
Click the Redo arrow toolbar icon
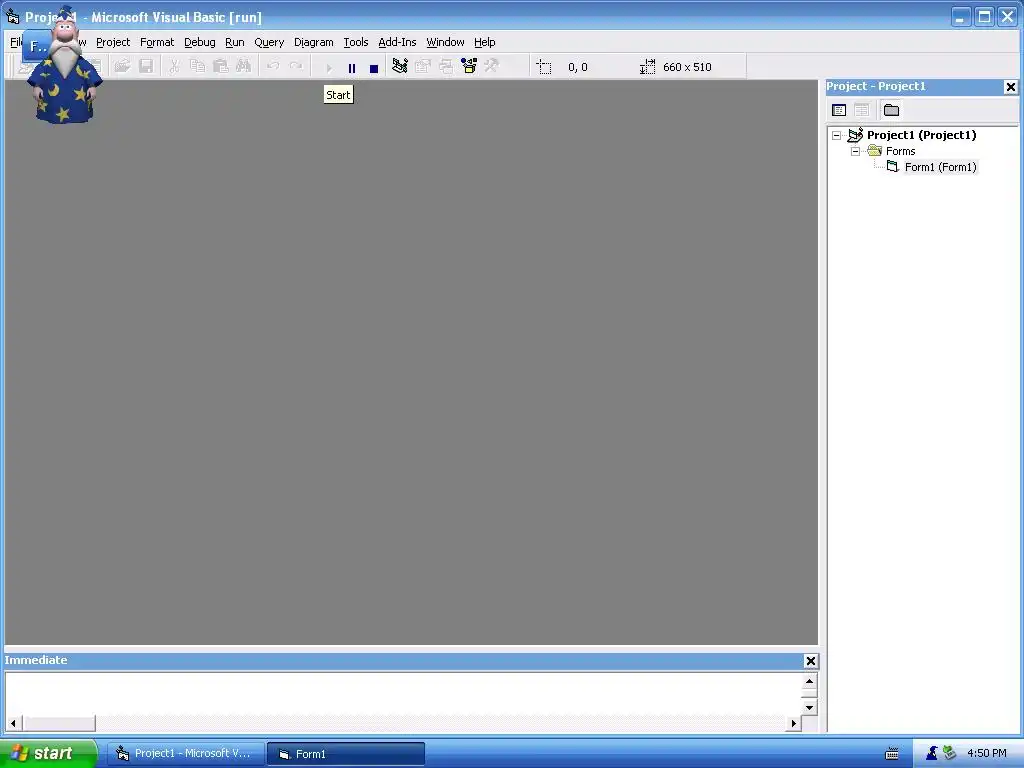(x=296, y=67)
